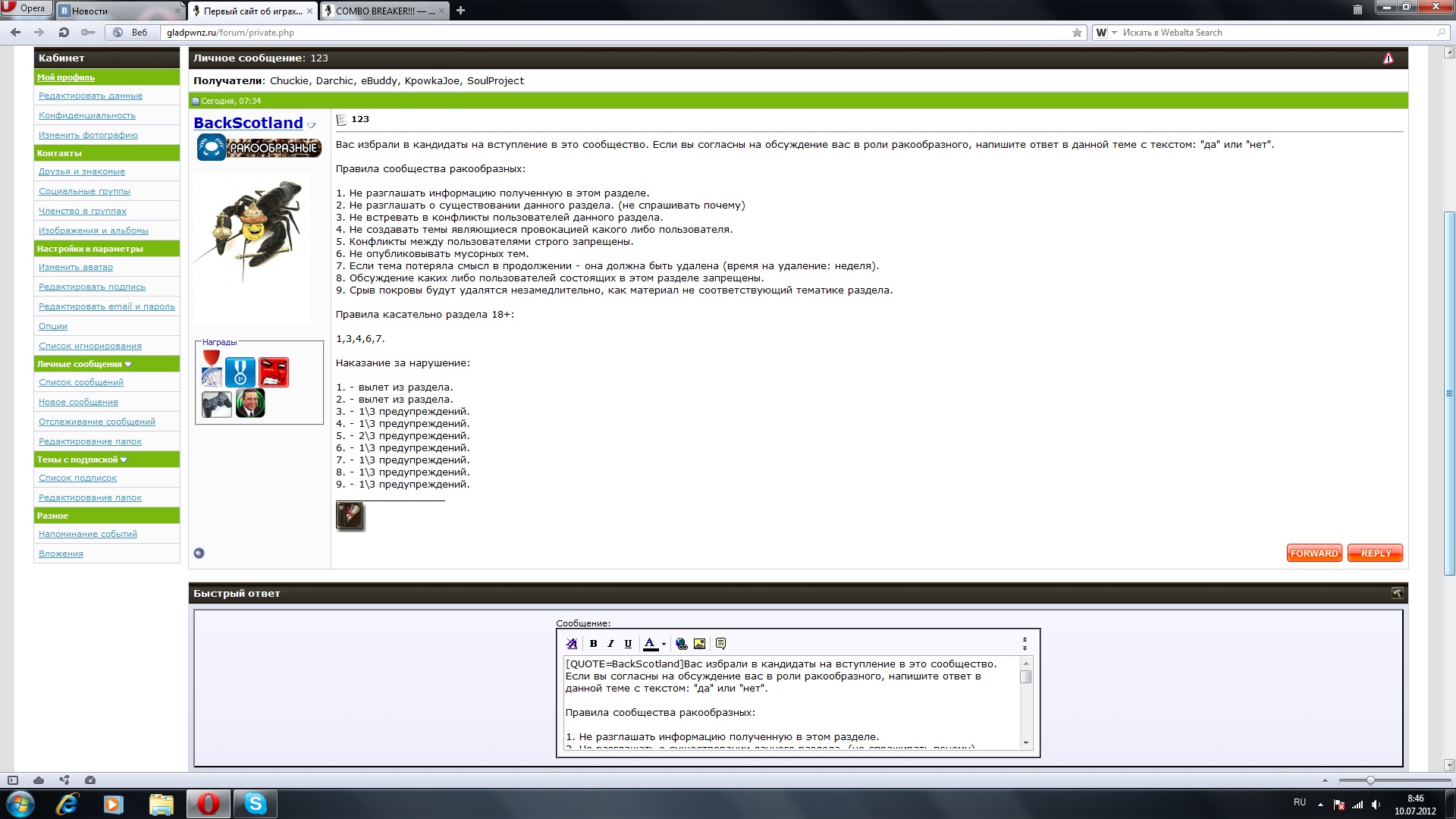Click the Remove Text Formatting icon
Viewport: 1456px width, 819px height.
(572, 644)
